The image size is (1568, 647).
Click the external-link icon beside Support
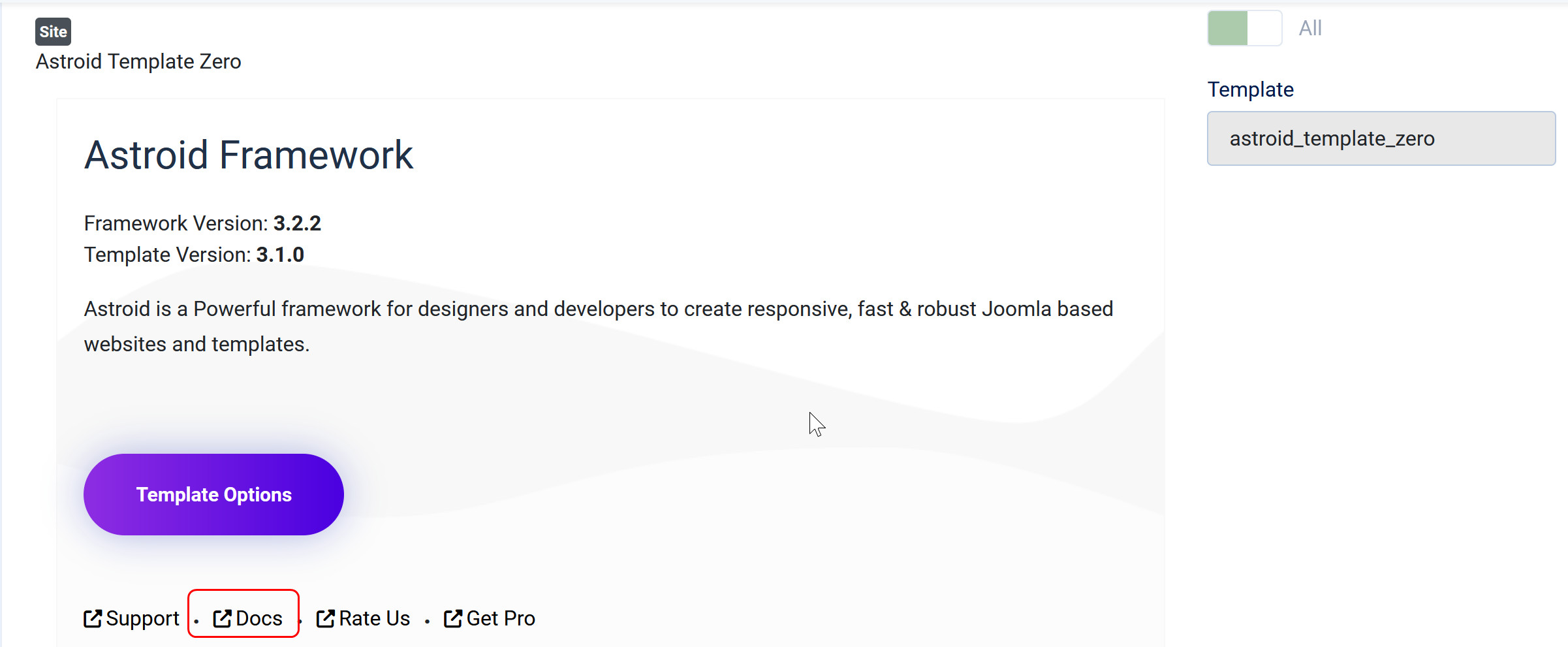pyautogui.click(x=93, y=618)
